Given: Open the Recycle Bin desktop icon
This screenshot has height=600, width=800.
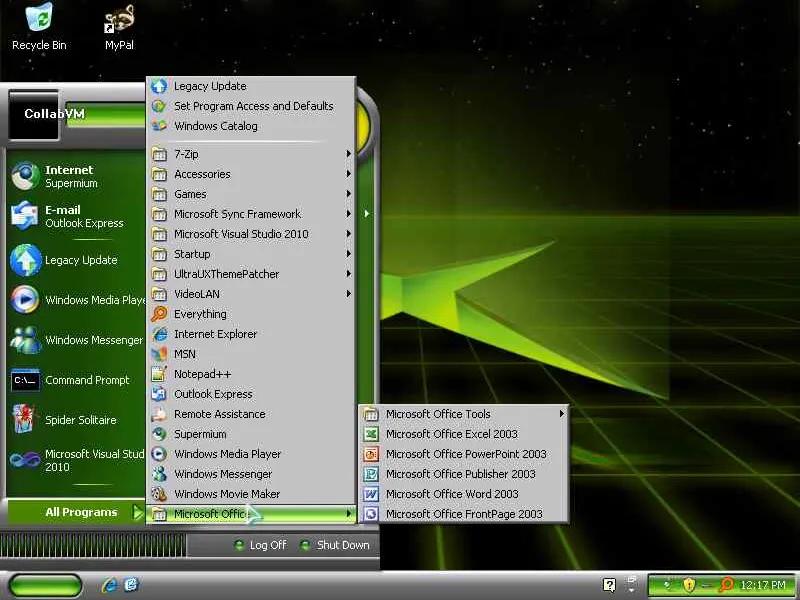Looking at the screenshot, I should [x=39, y=27].
